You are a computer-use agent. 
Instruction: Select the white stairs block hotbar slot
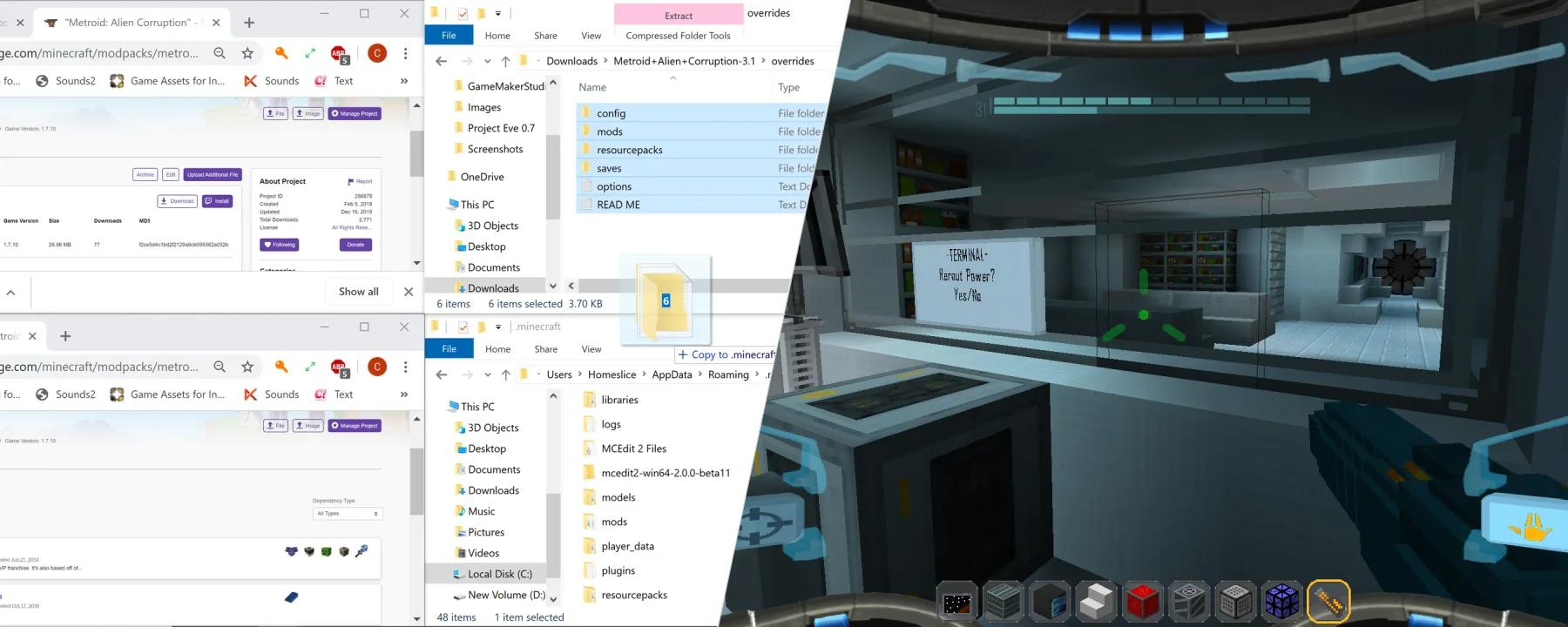pos(1096,602)
